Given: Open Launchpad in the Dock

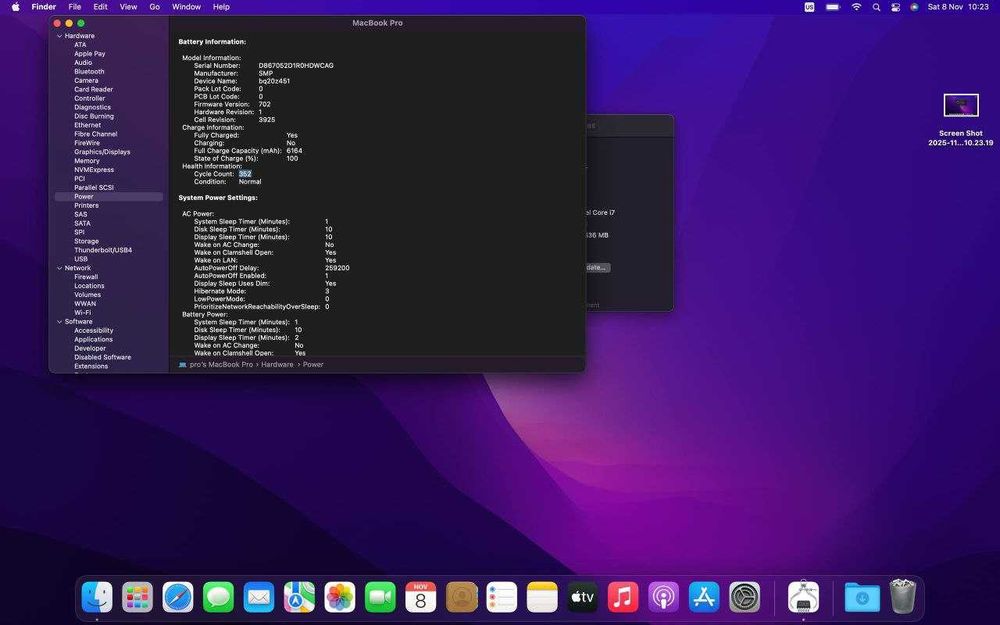Looking at the screenshot, I should point(138,598).
